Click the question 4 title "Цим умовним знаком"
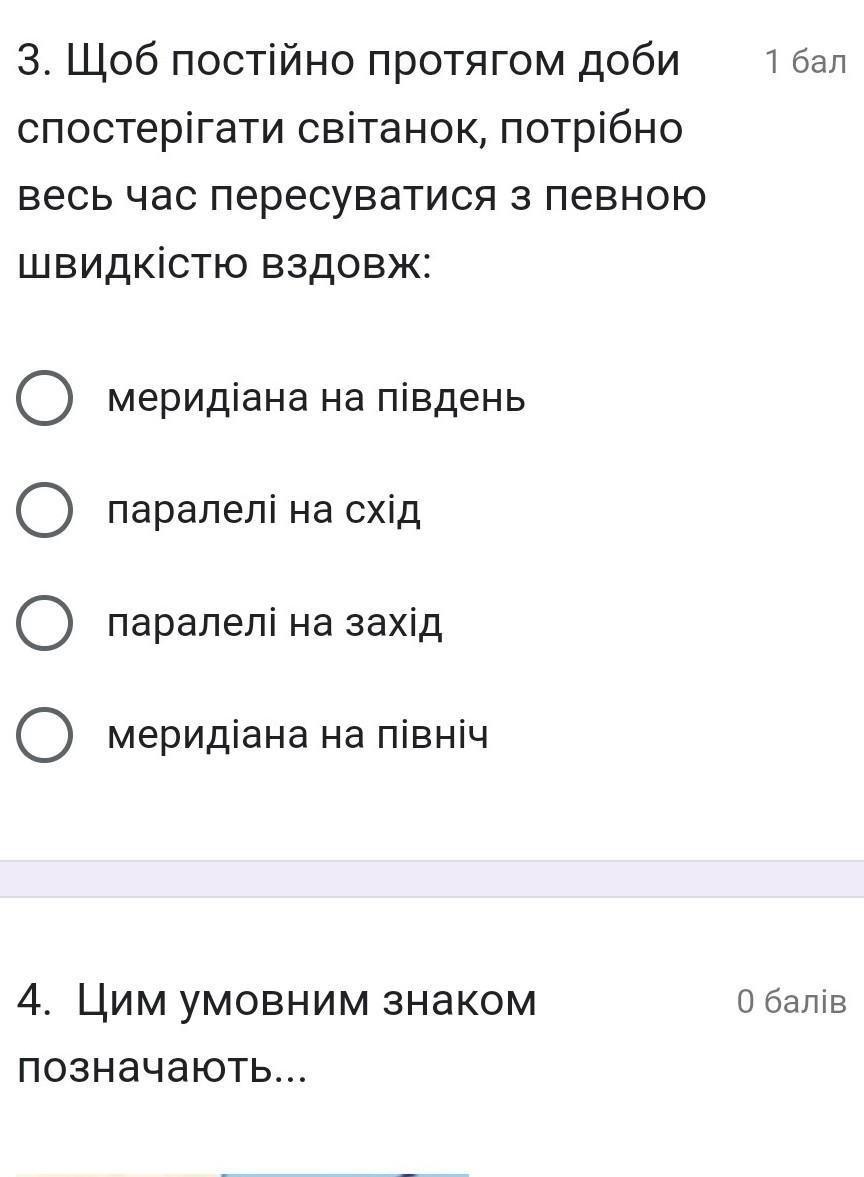This screenshot has height=1177, width=864. 306,1001
